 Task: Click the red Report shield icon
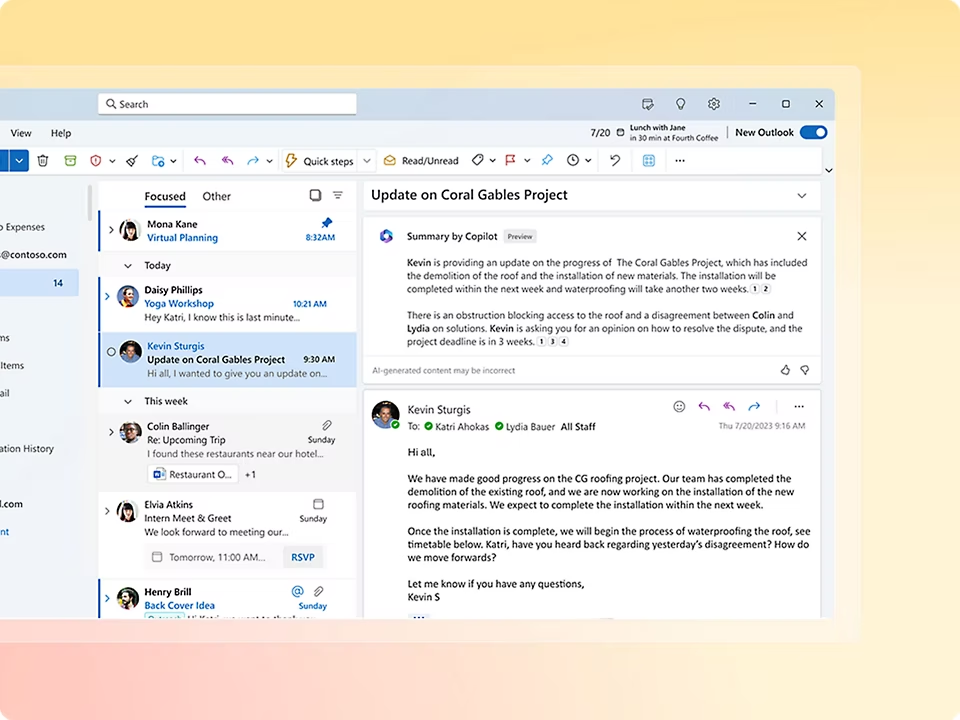tap(96, 161)
